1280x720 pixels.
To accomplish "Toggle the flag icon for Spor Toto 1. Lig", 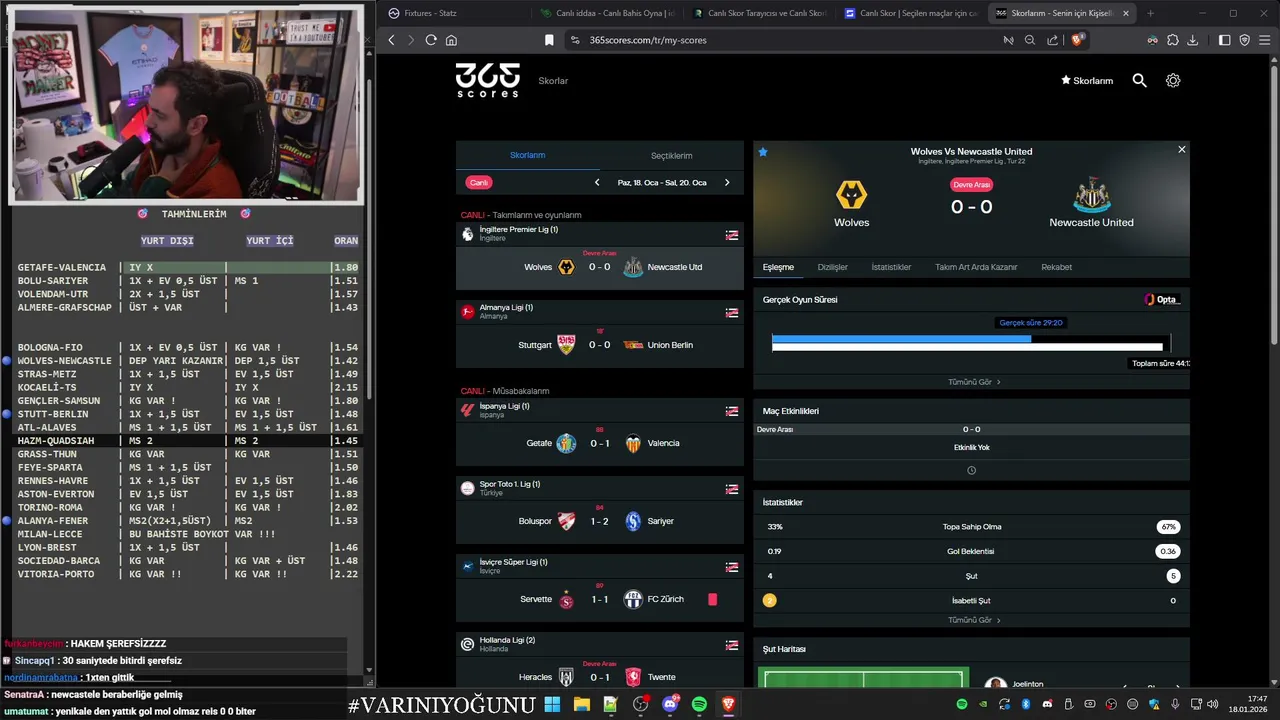I will coord(732,489).
